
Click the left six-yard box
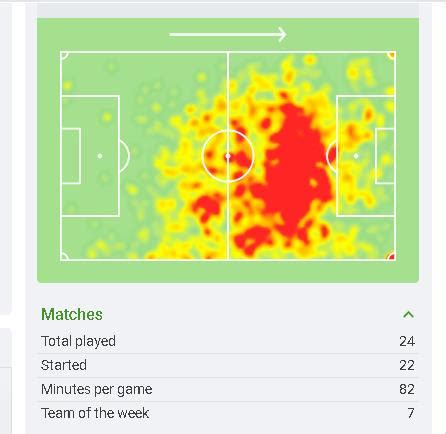(71, 156)
